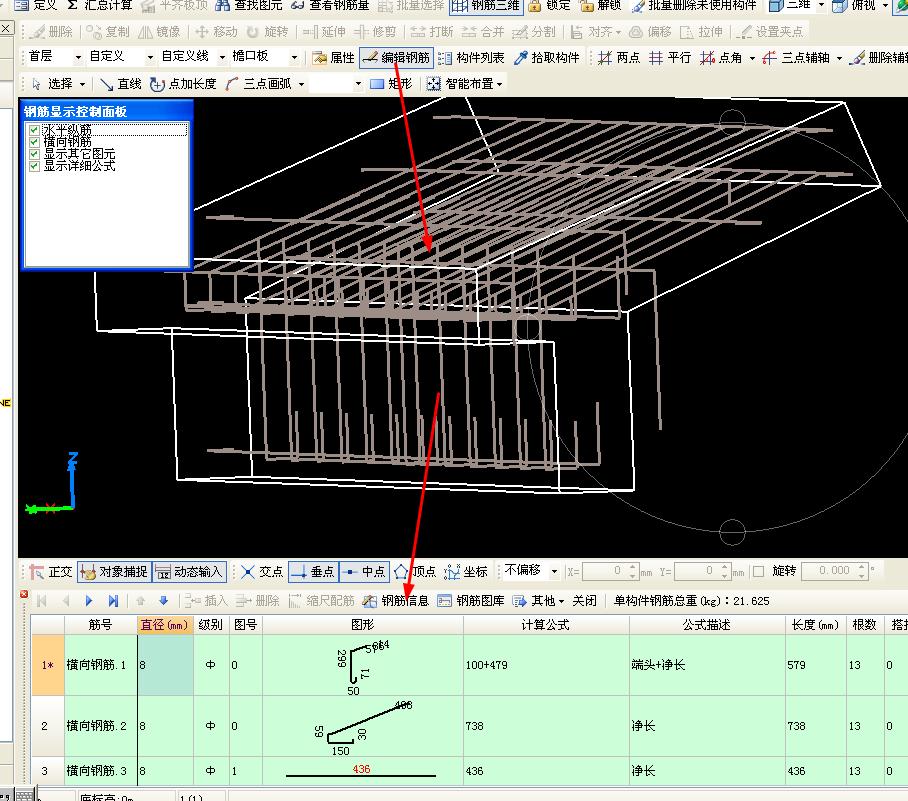This screenshot has width=908, height=801.
Task: Open 查找图元 binoculars tool
Action: click(x=248, y=5)
